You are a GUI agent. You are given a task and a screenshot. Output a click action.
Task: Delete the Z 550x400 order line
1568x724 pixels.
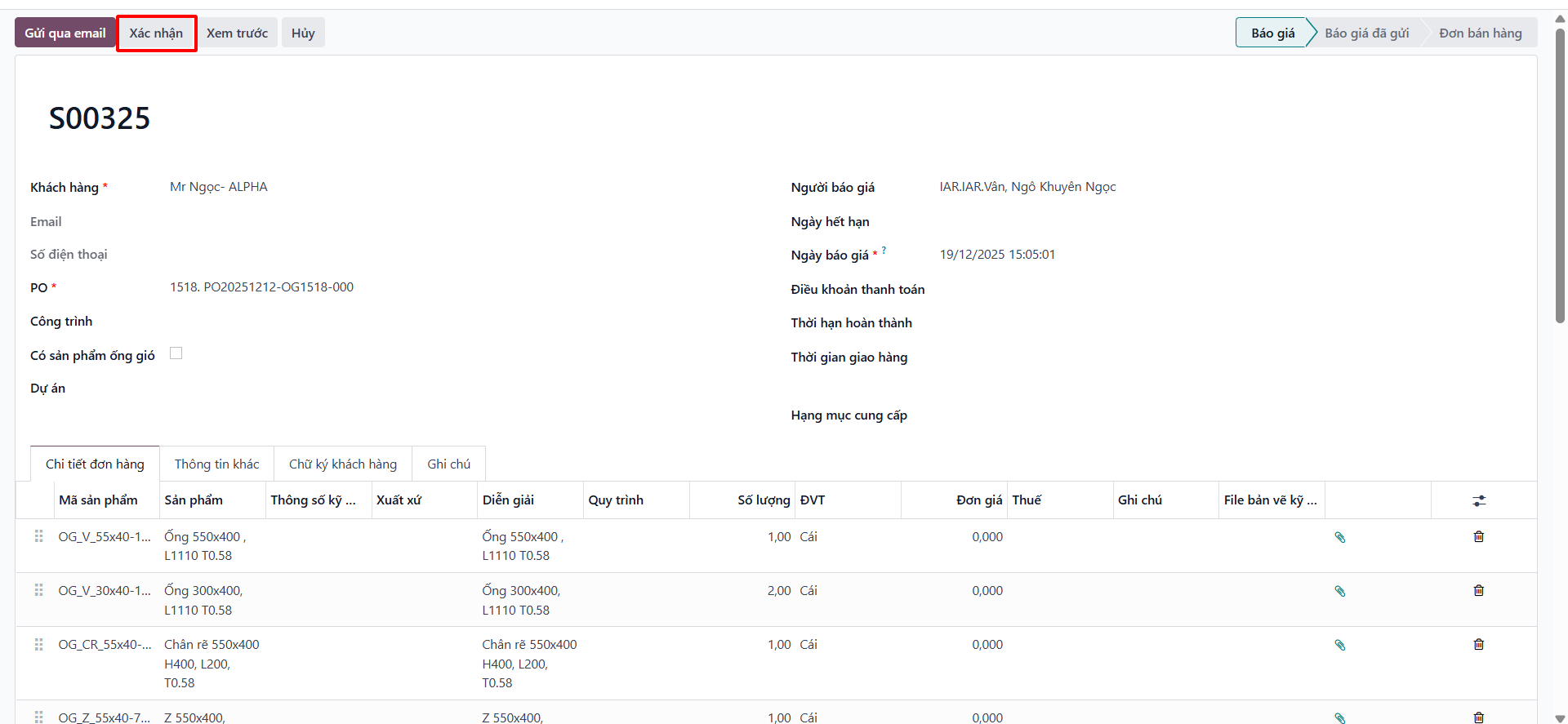click(1478, 717)
